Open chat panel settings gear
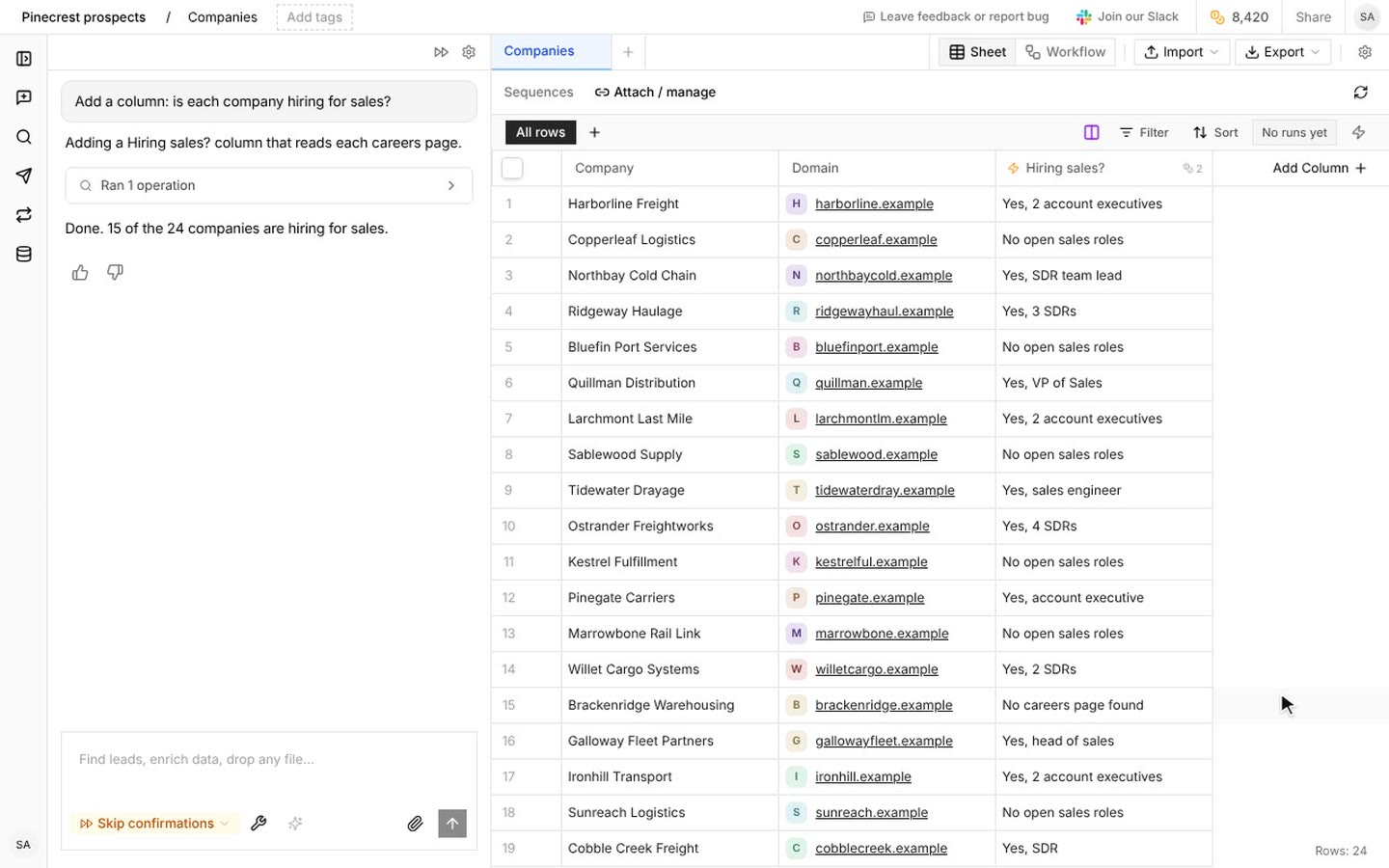 click(x=469, y=52)
